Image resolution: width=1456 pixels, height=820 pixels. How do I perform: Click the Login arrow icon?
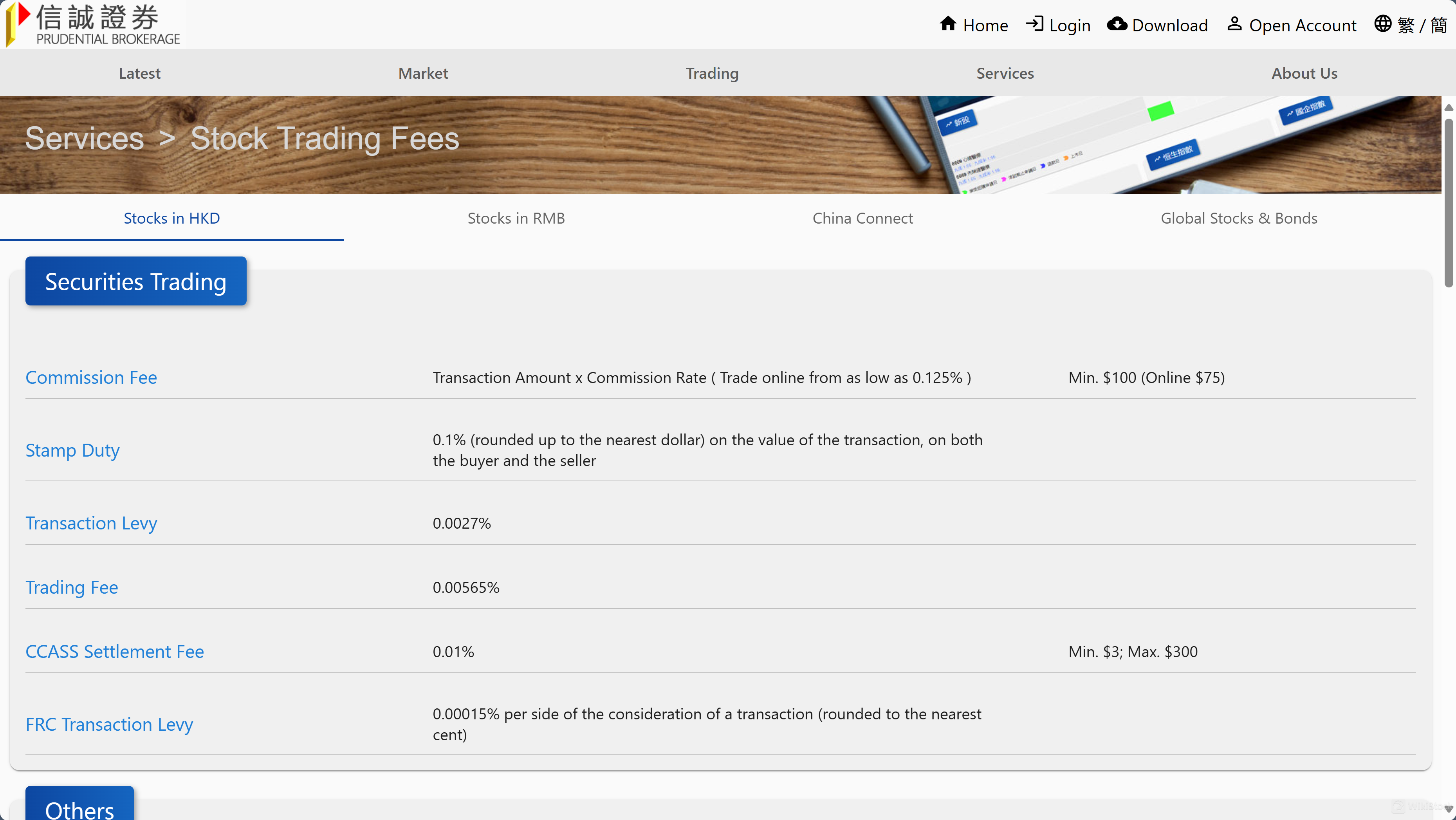(x=1034, y=24)
